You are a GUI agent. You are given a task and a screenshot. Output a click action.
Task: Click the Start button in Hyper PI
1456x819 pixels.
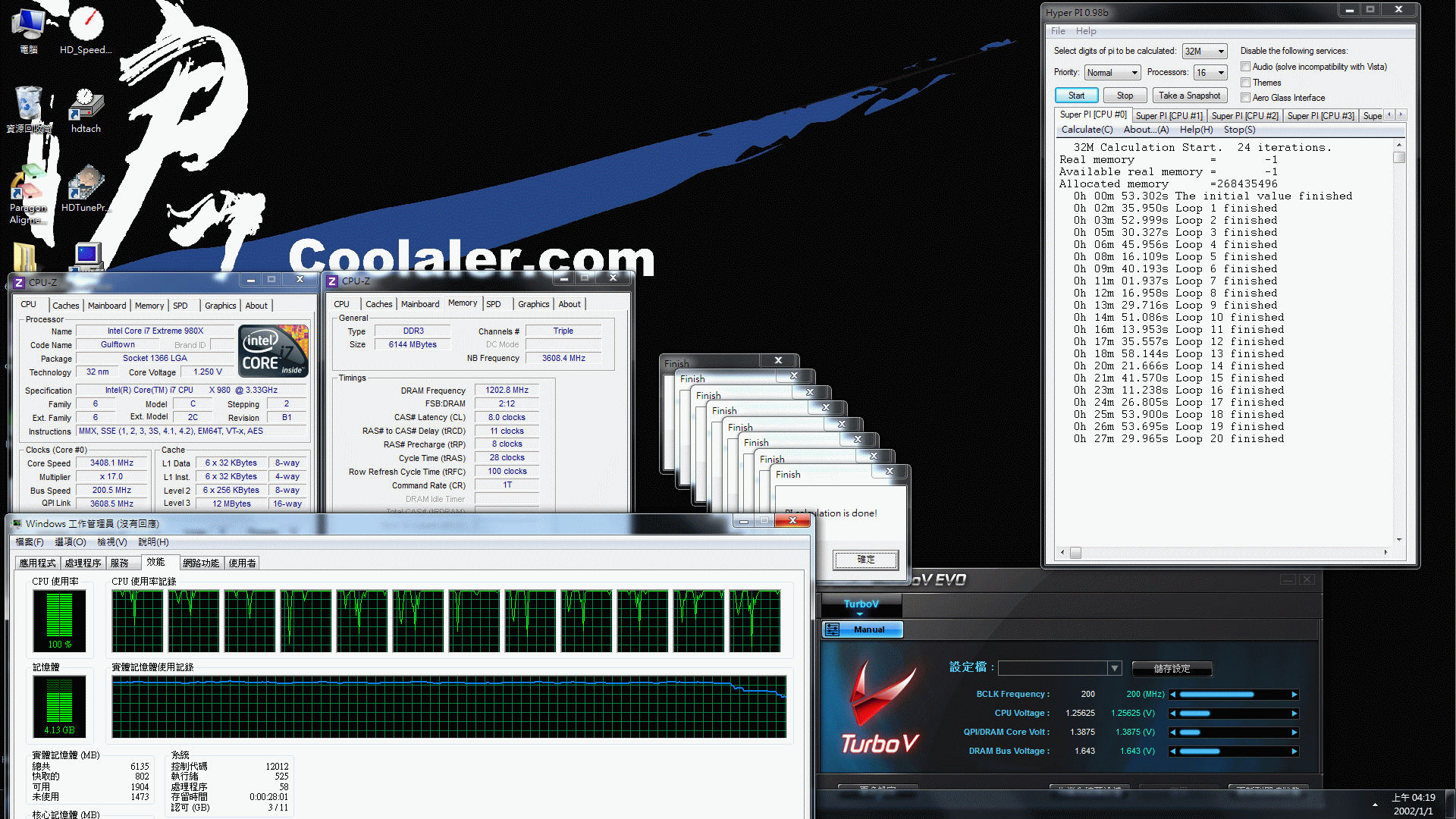[1076, 96]
